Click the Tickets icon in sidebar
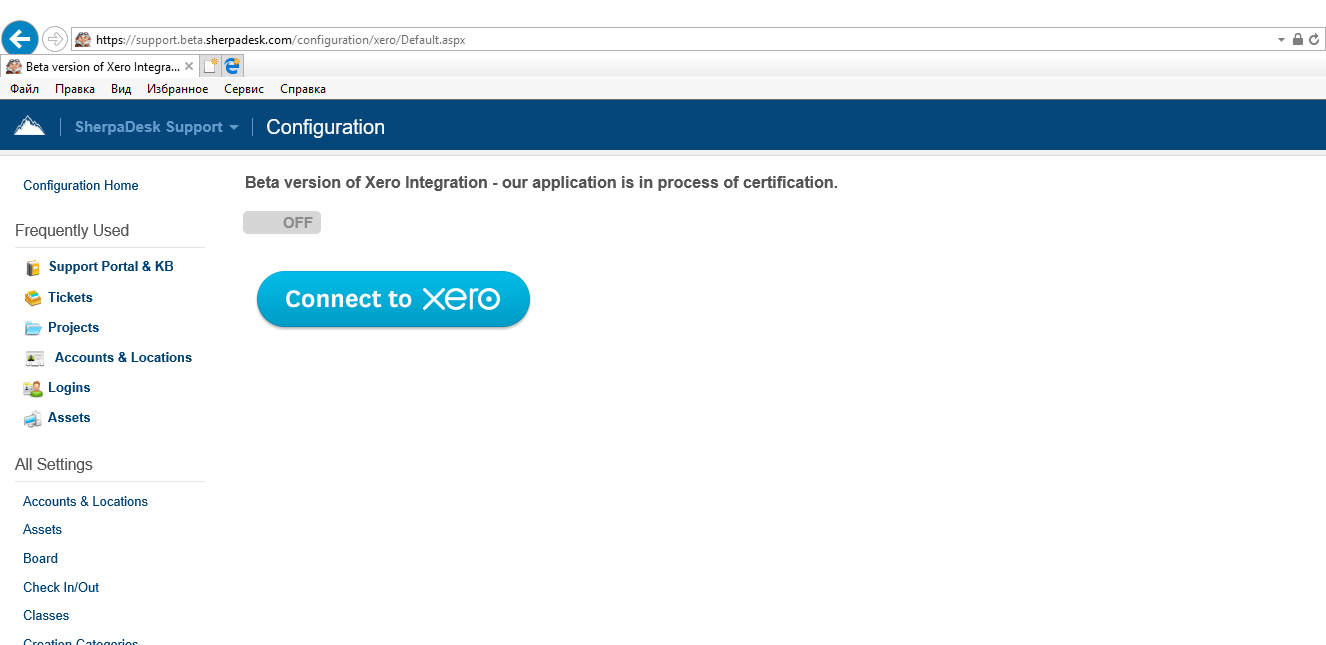The image size is (1326, 645). 33,298
